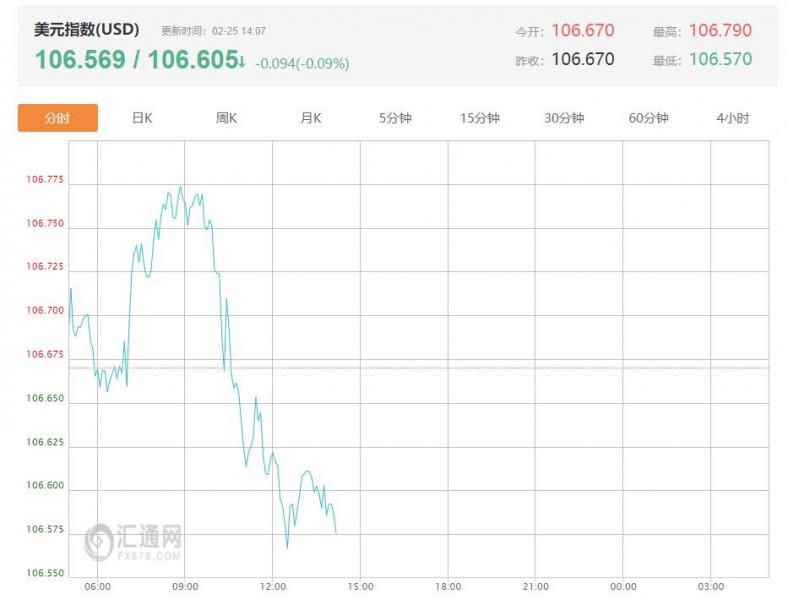Viewport: 788px width, 600px height.
Task: Click the 09:00 time axis label
Action: point(185,586)
